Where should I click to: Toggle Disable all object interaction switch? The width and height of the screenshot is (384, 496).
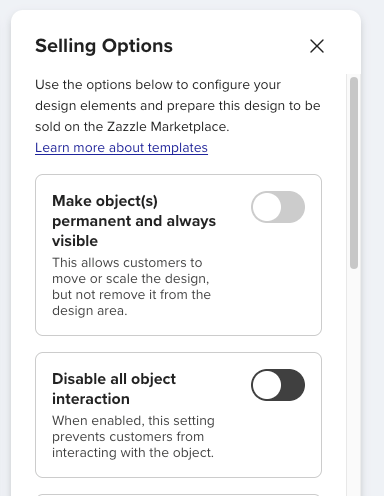coord(278,385)
